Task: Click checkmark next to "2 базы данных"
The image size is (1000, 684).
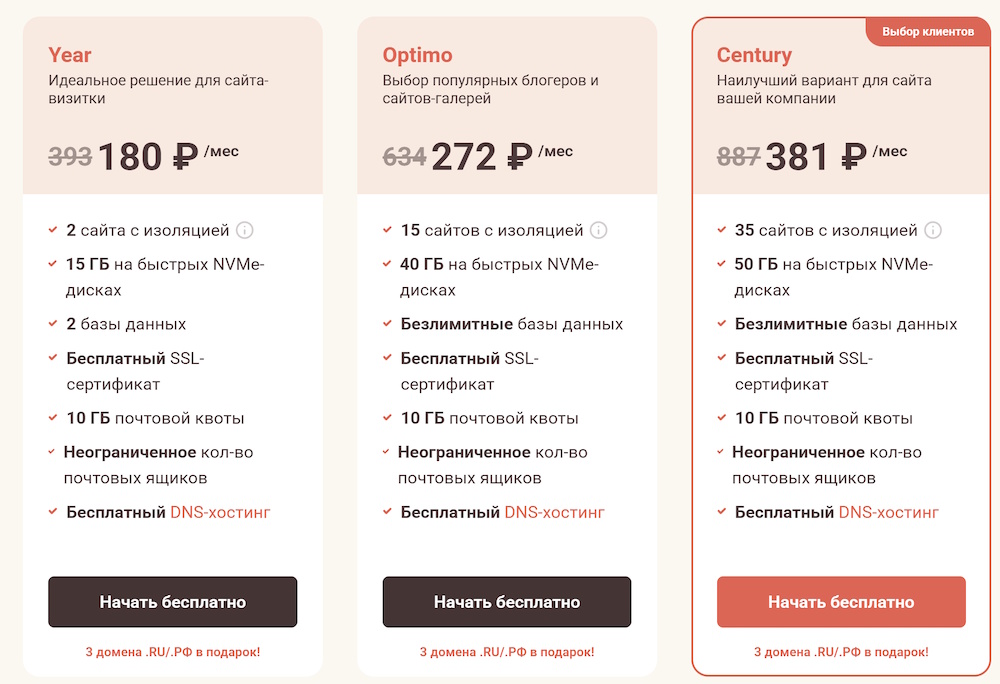Action: coord(53,324)
